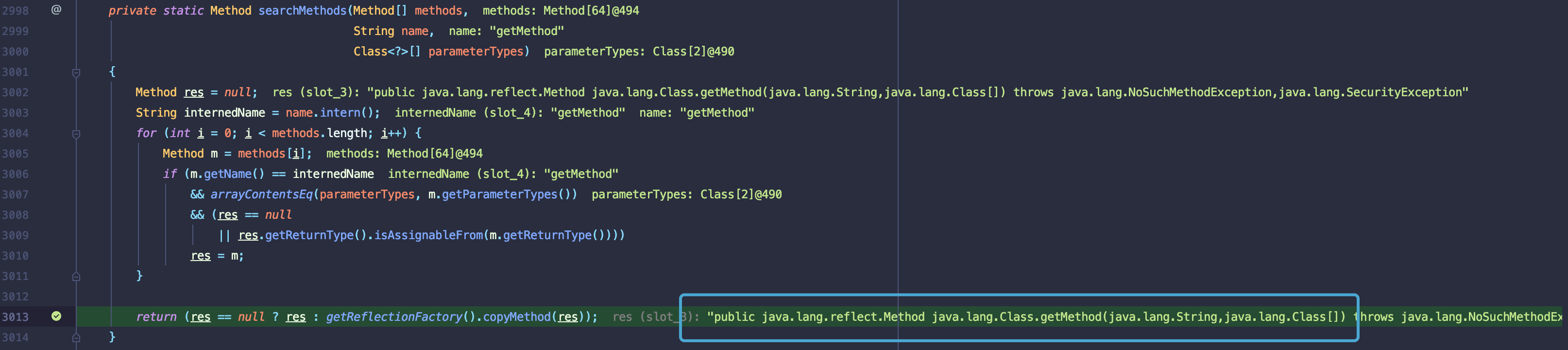1568x350 pixels.
Task: Collapse the method body fold at line 3001
Action: click(x=76, y=72)
